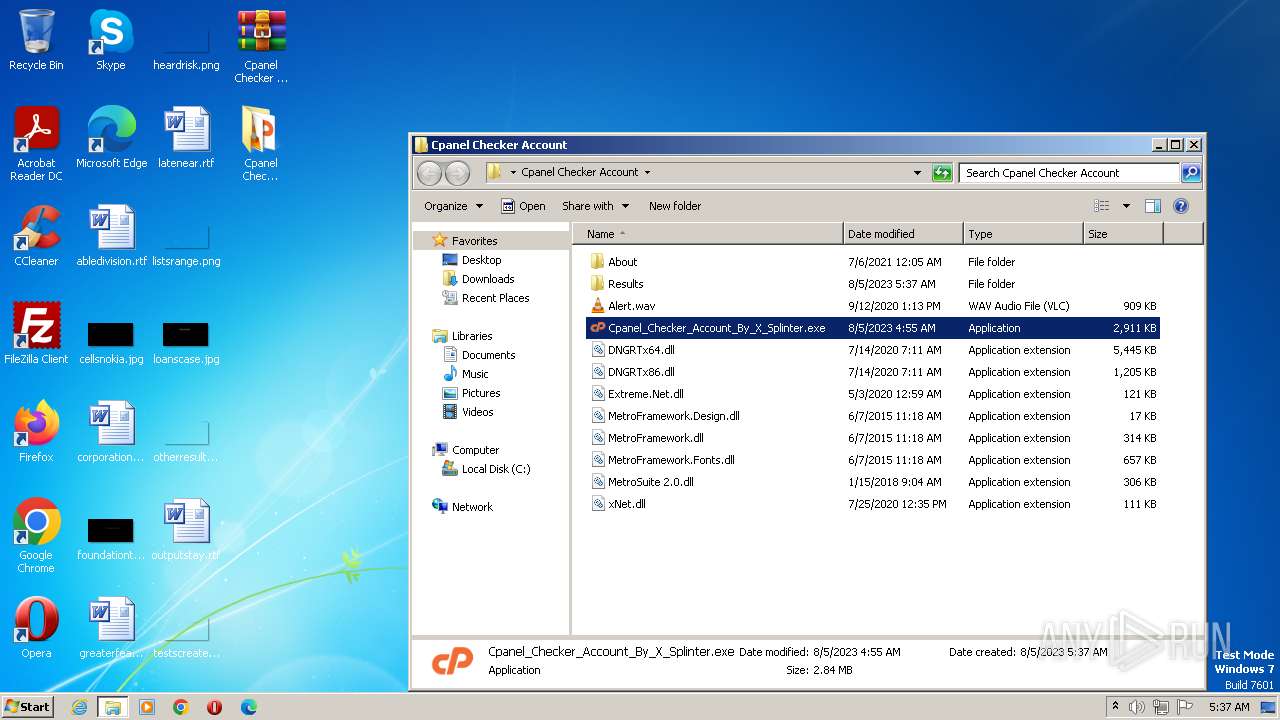Image resolution: width=1280 pixels, height=720 pixels.
Task: Launch Google Chrome desktop shortcut
Action: coord(36,536)
